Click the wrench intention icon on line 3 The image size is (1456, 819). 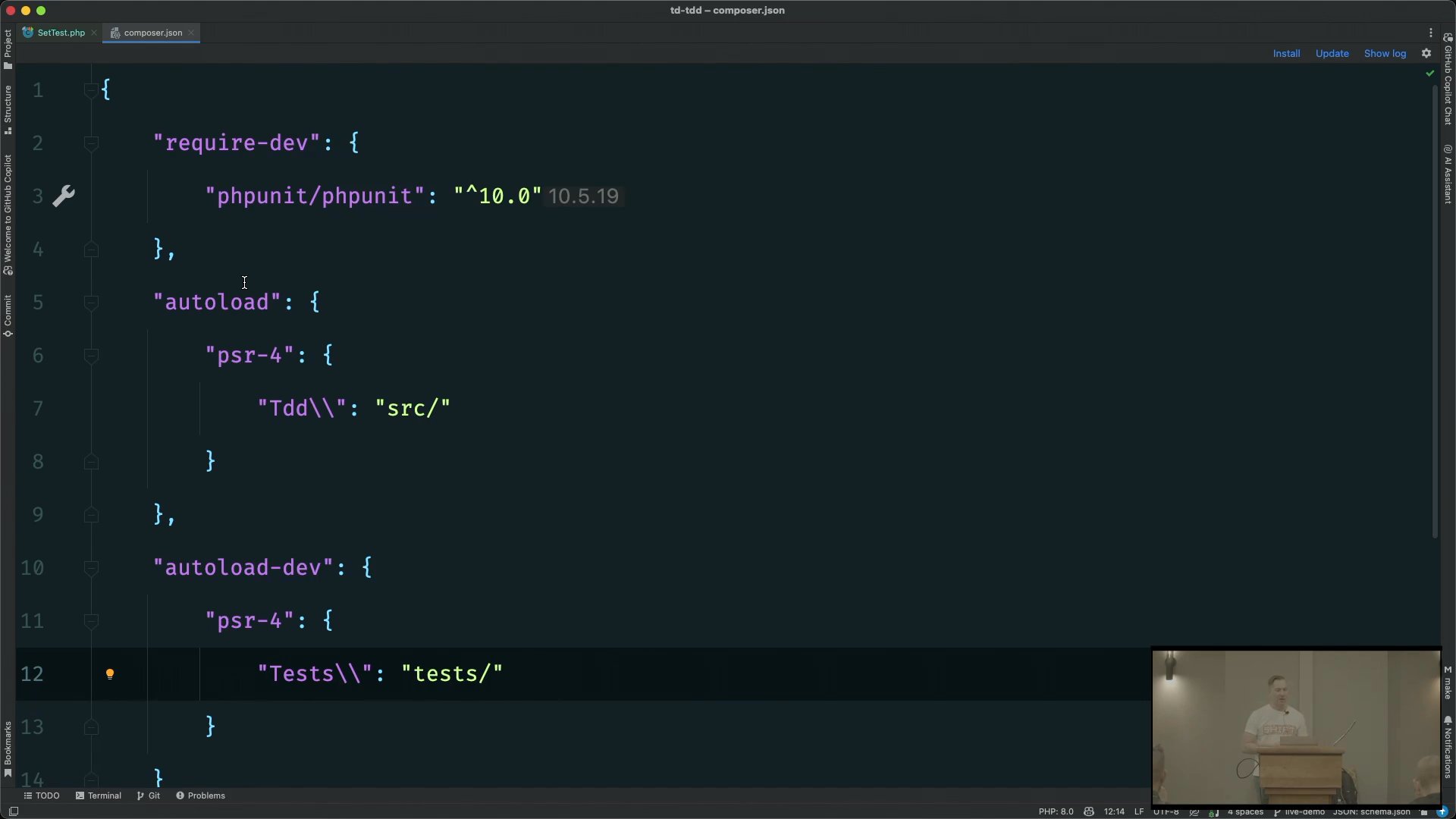click(64, 196)
